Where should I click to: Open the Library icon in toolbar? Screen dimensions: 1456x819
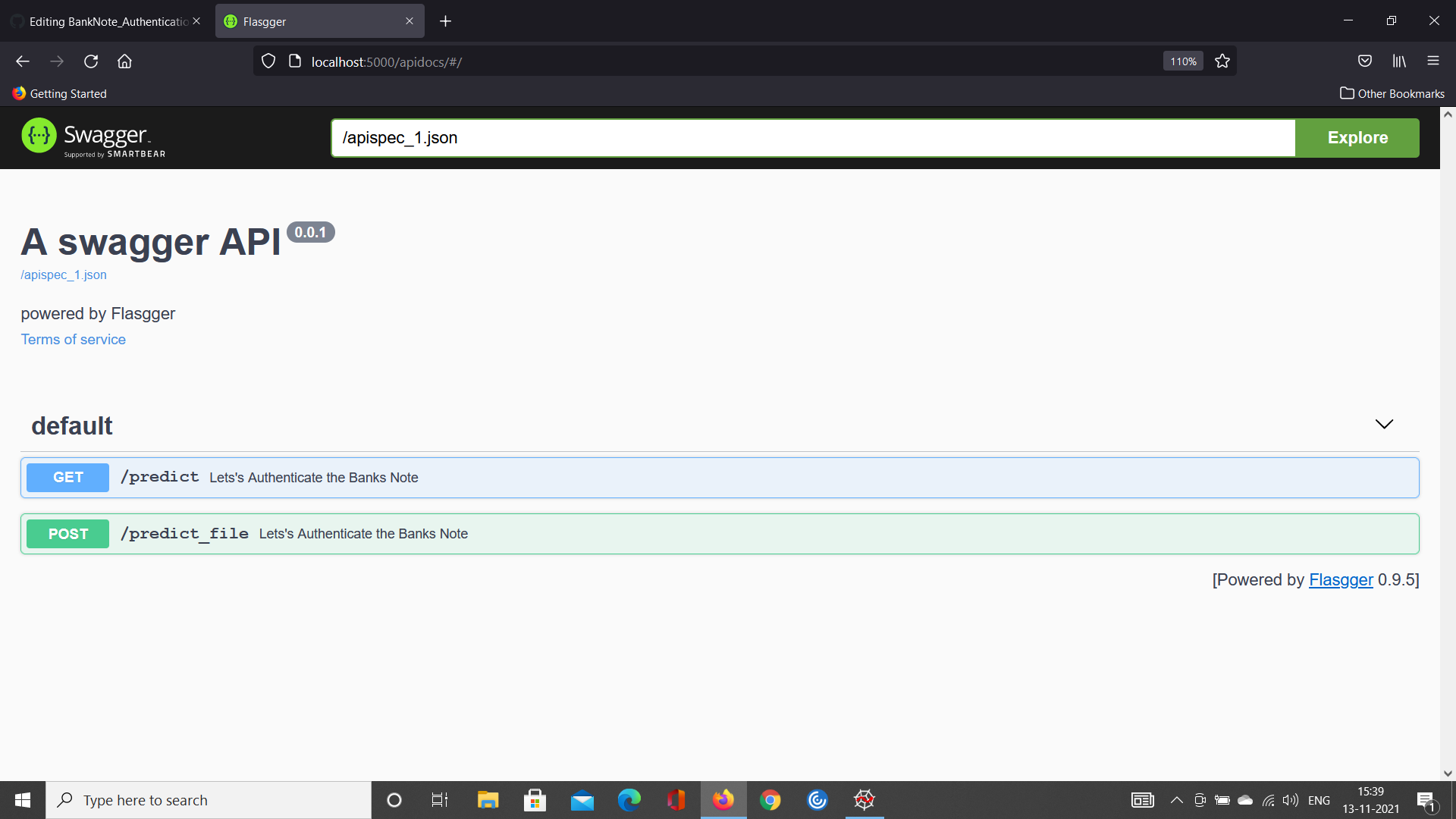[x=1399, y=61]
